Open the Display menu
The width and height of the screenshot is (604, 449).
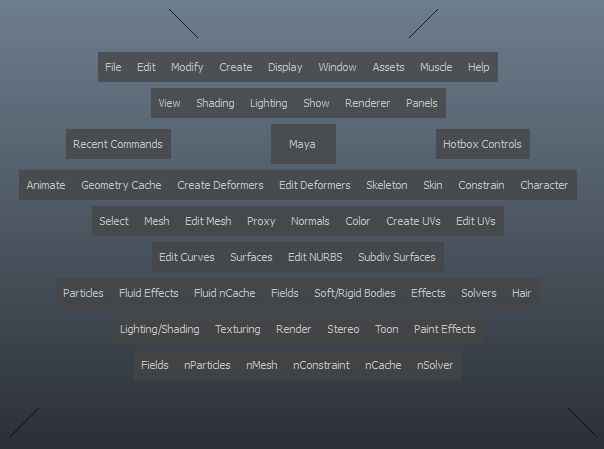(285, 67)
